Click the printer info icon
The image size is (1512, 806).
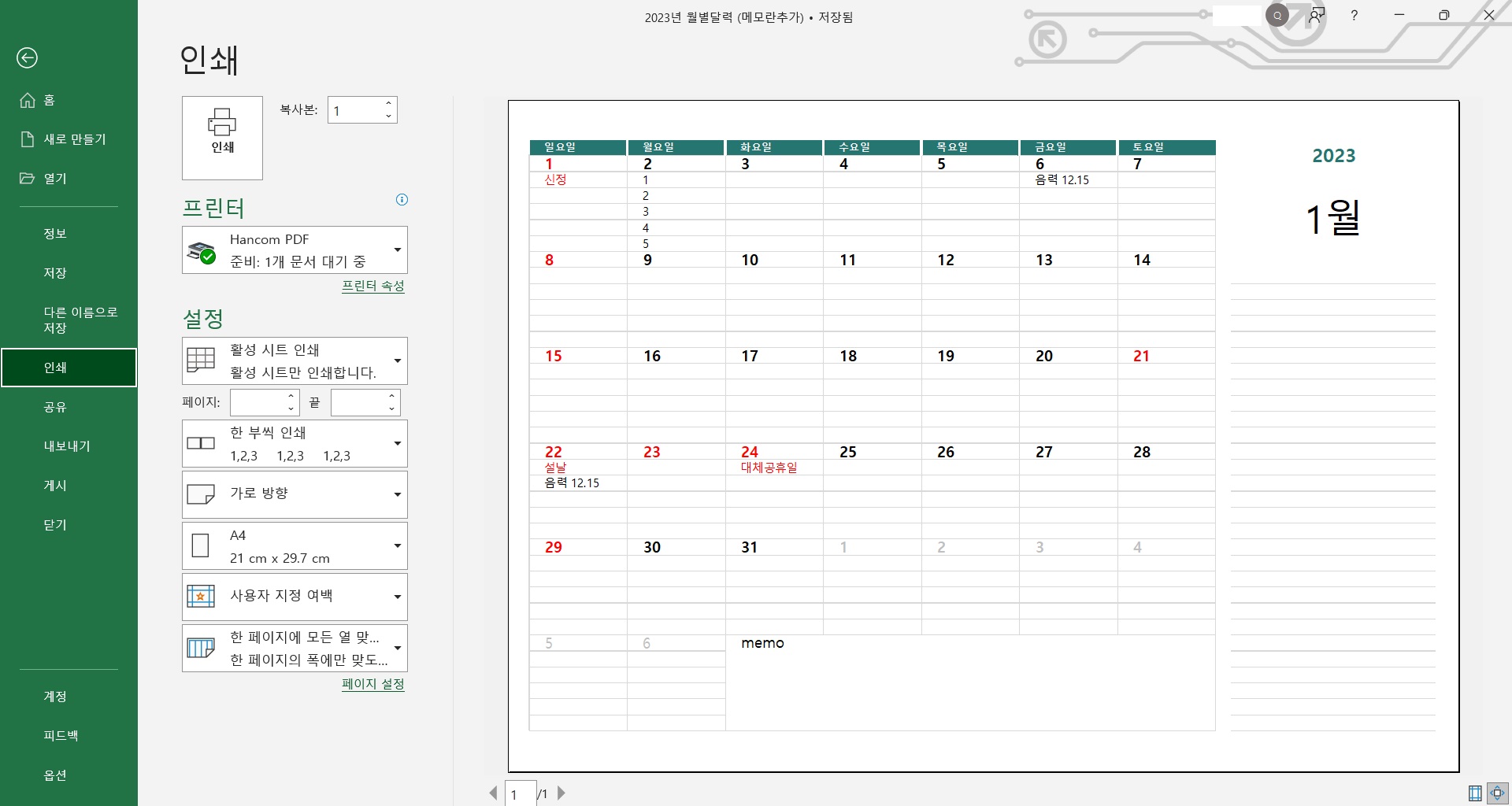pyautogui.click(x=402, y=199)
